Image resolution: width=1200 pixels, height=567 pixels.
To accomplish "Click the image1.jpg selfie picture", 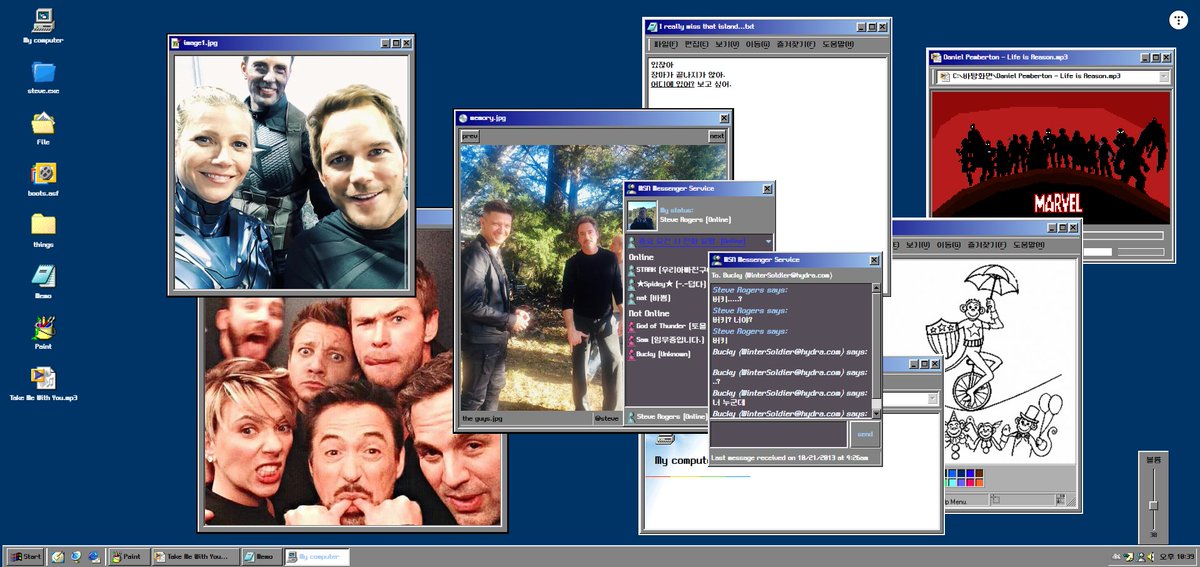I will click(291, 170).
